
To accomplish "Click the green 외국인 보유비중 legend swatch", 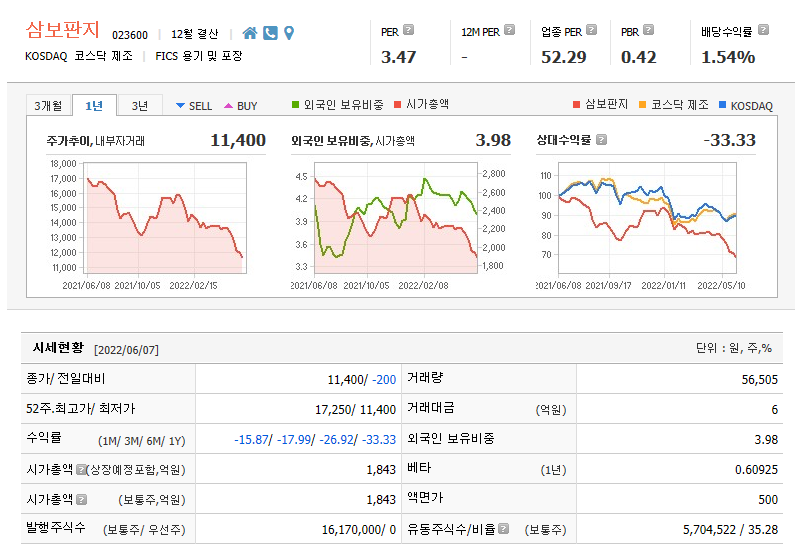I will [295, 104].
